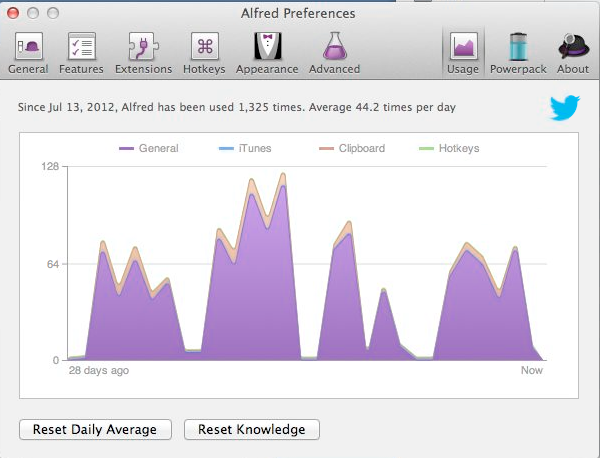This screenshot has height=458, width=600.
Task: Click the green Hotkeys legend swatch
Action: [x=426, y=148]
